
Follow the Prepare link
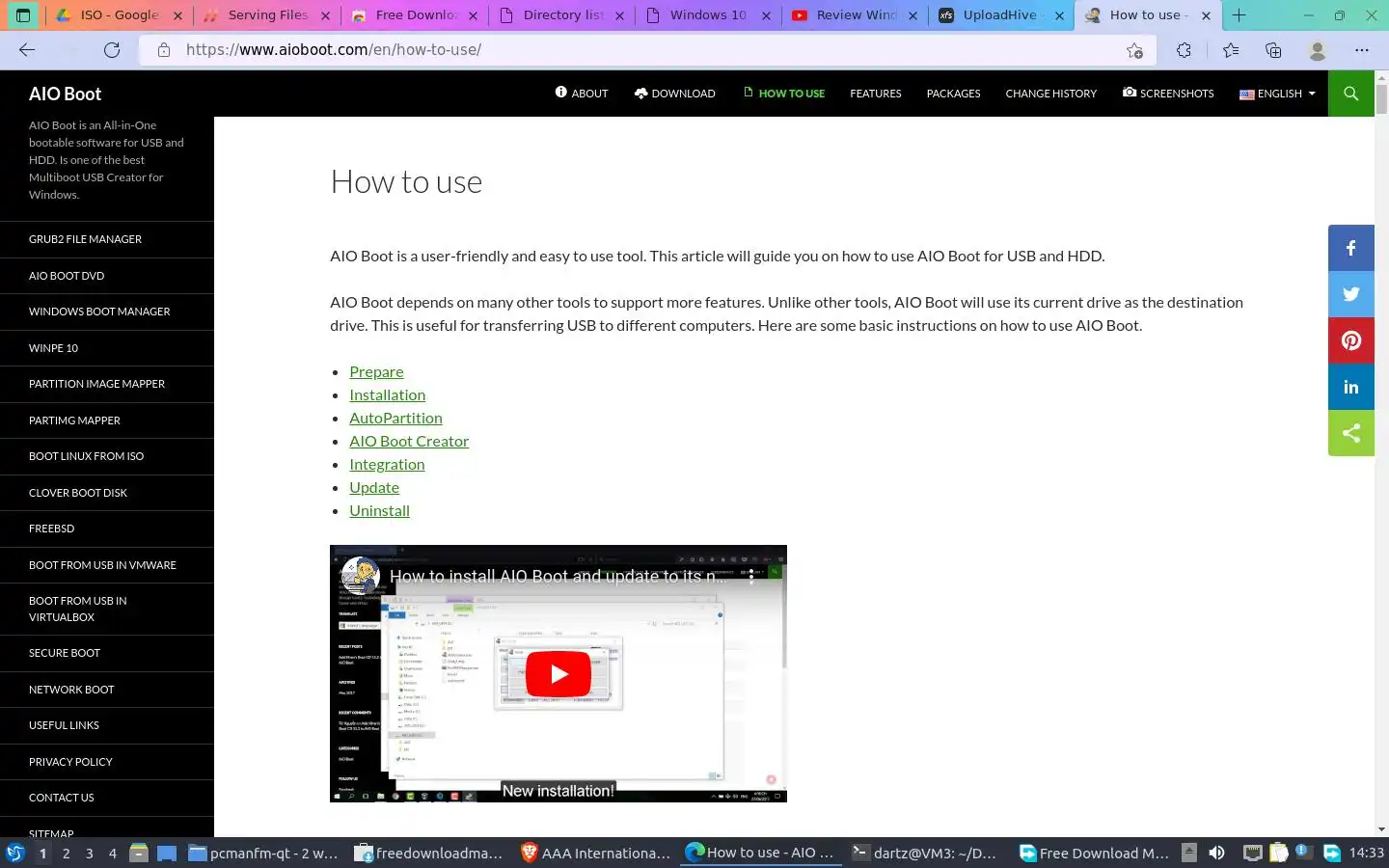376,371
